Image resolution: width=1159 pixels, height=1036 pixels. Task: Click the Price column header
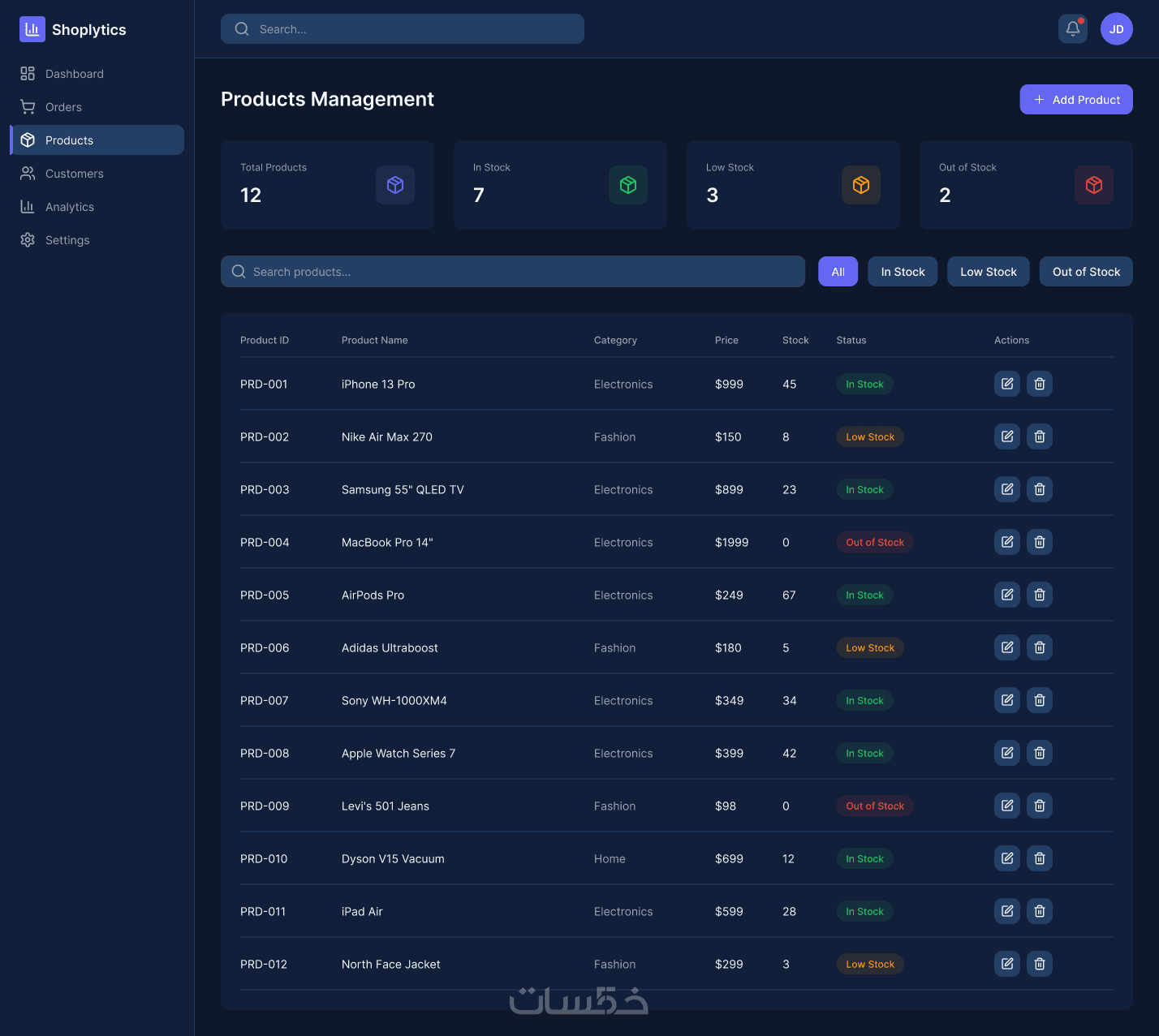[726, 341]
